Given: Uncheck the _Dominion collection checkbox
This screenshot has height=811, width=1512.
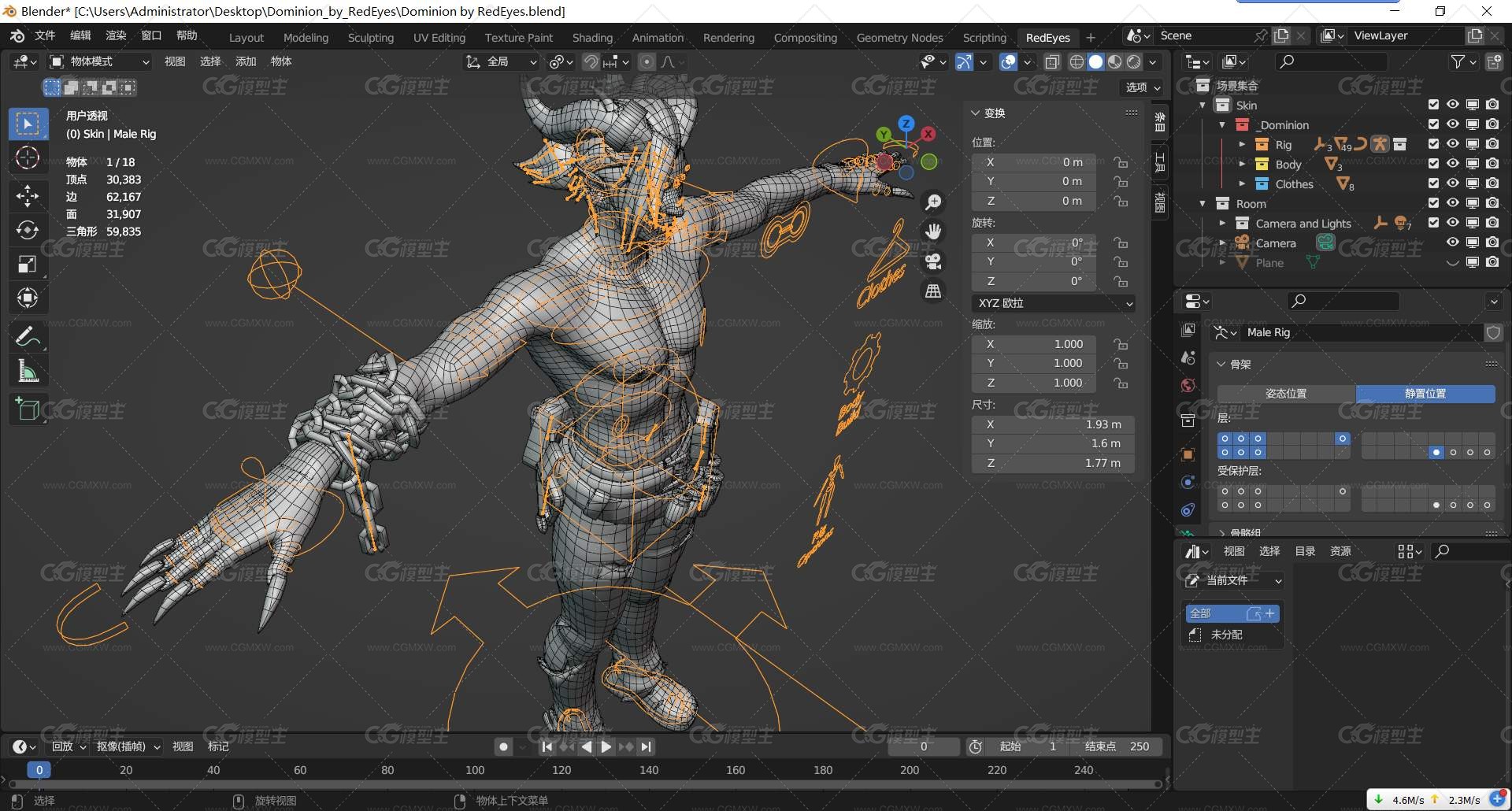Looking at the screenshot, I should [1433, 124].
